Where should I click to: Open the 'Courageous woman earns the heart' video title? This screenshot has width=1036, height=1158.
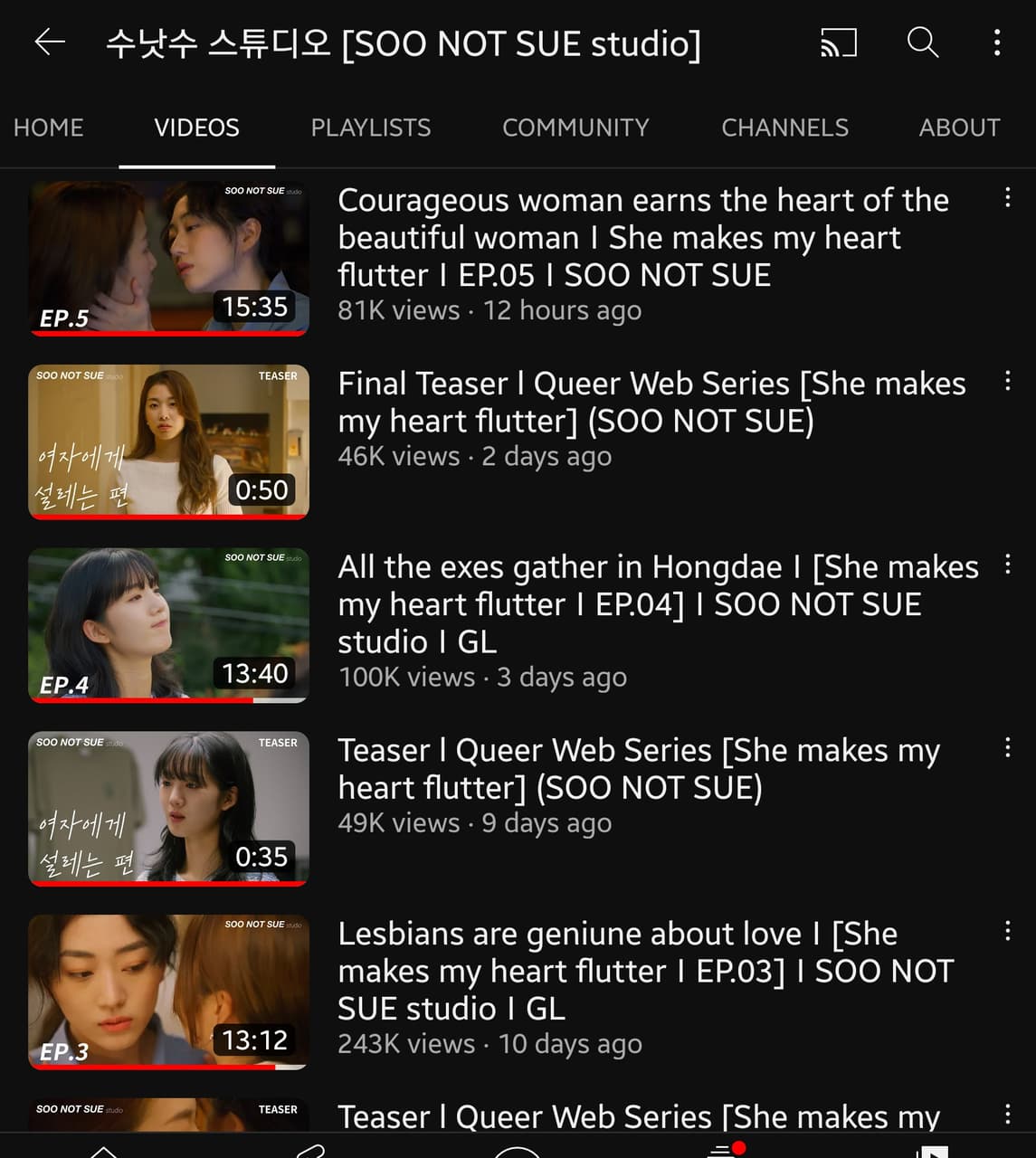[x=643, y=237]
